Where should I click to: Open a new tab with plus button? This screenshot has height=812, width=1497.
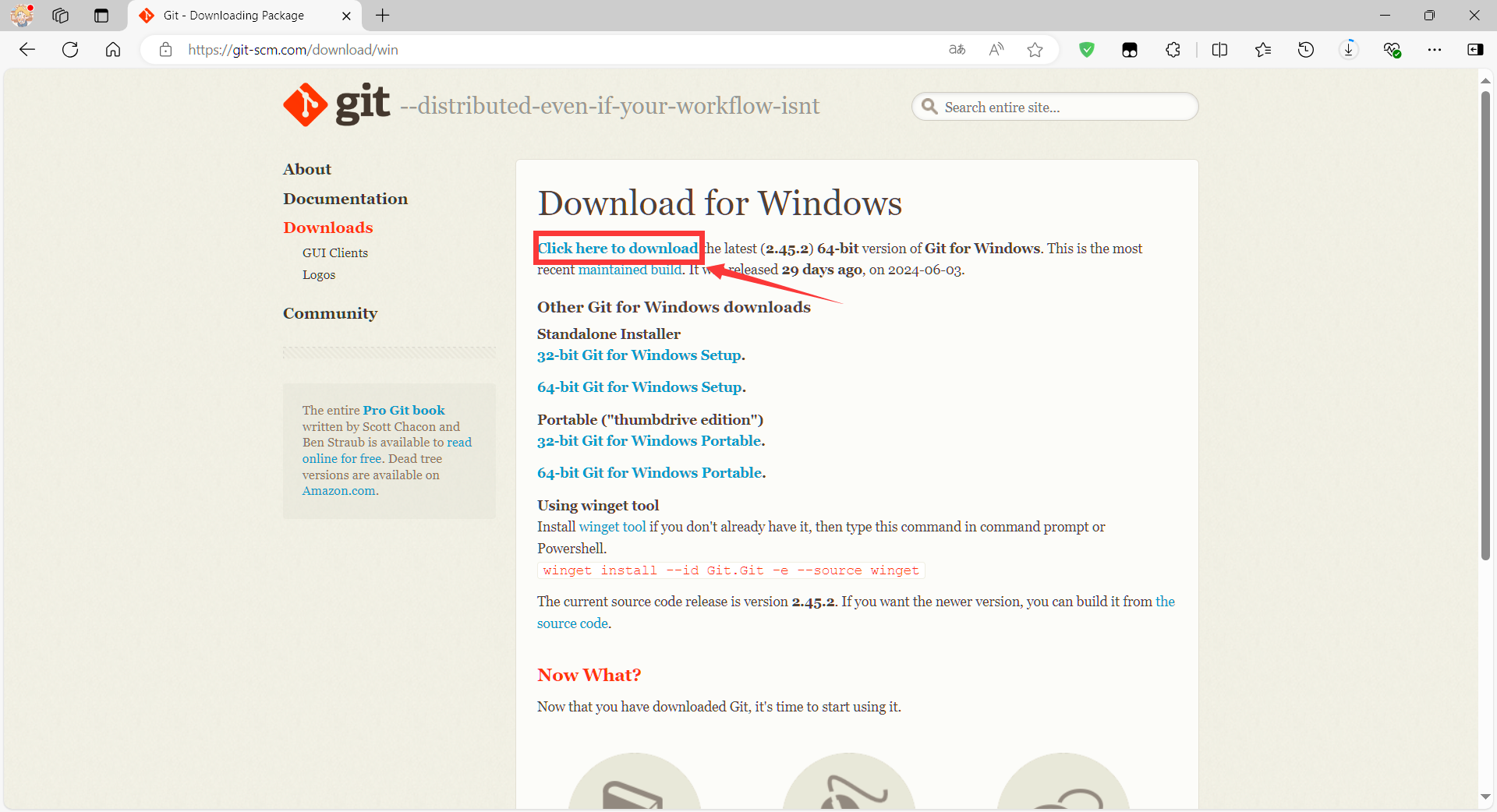[x=383, y=16]
